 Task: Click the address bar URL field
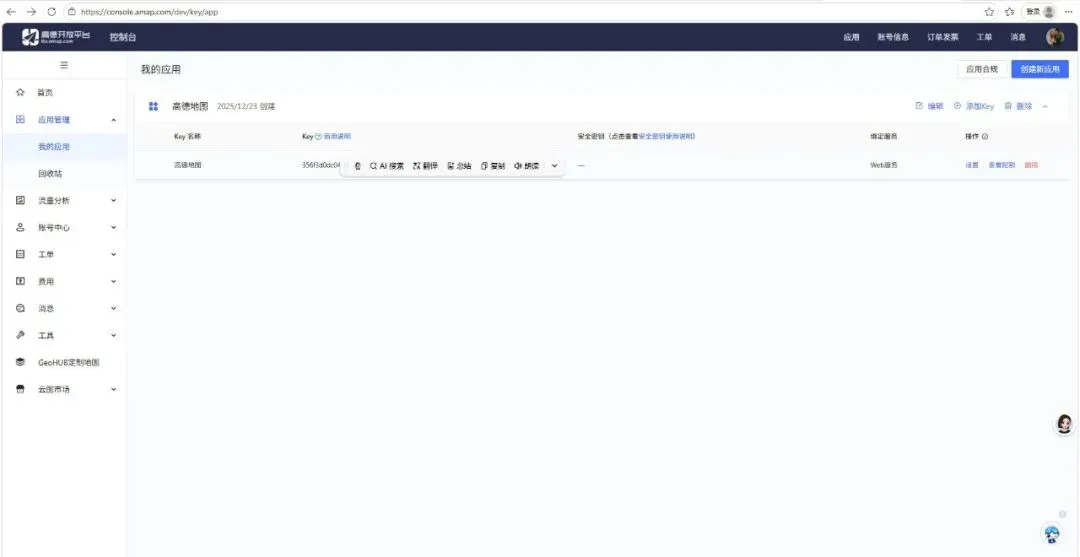tap(523, 12)
